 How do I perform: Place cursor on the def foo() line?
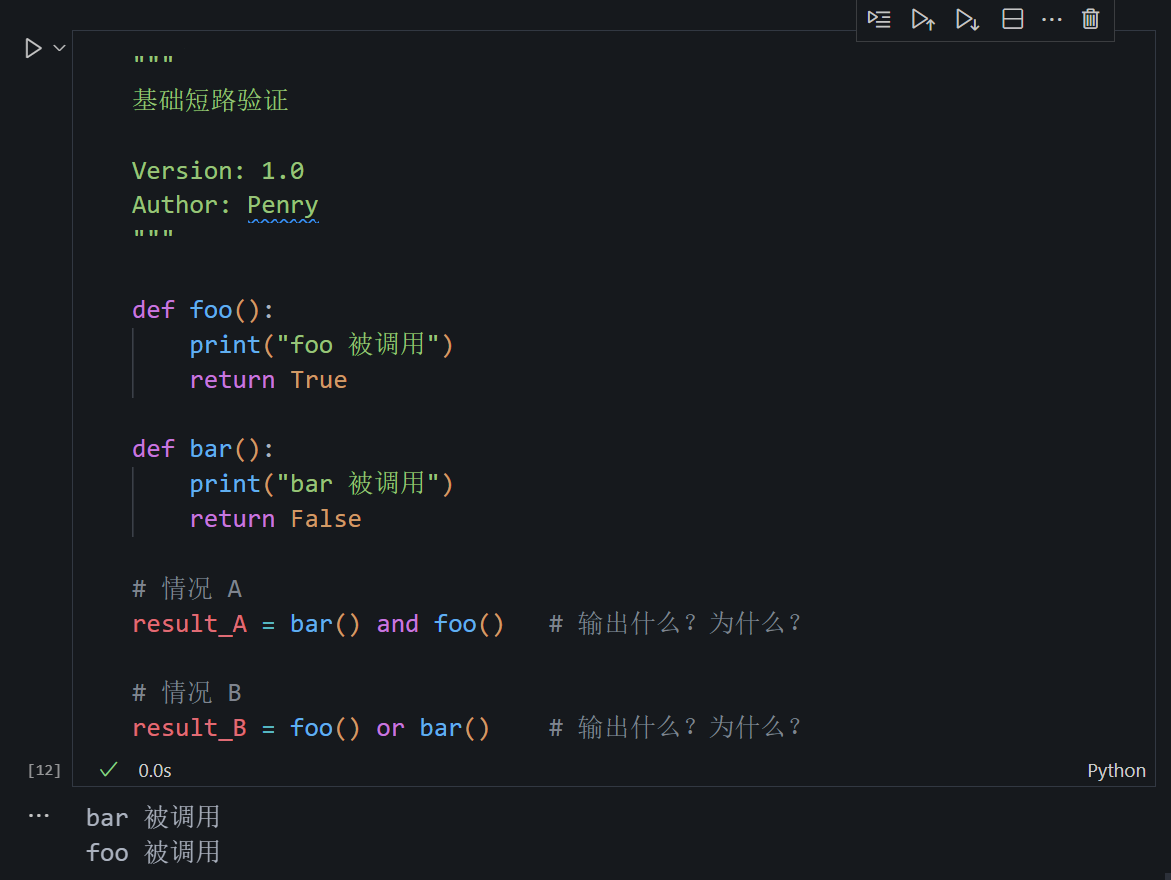click(x=203, y=310)
